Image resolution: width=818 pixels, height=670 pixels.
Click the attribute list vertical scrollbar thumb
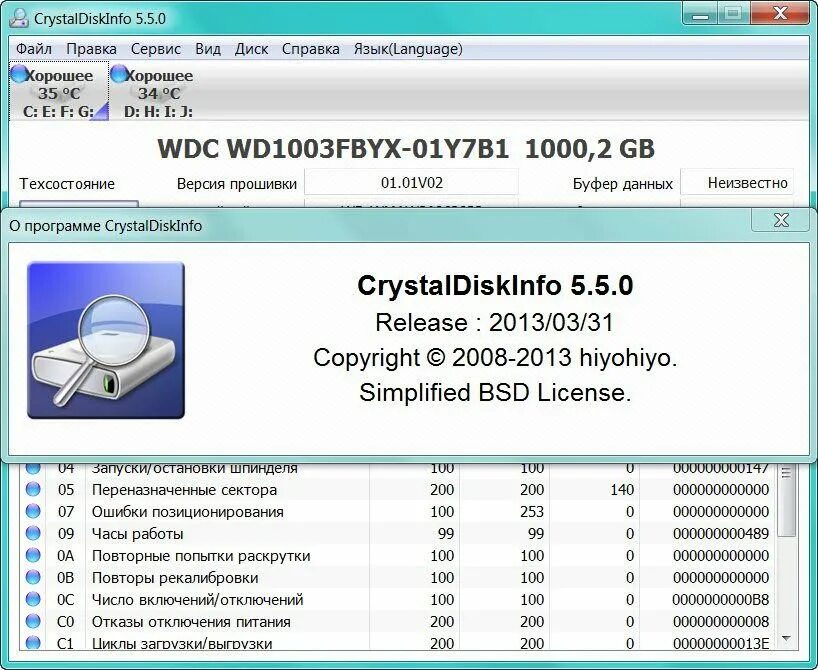click(x=787, y=499)
